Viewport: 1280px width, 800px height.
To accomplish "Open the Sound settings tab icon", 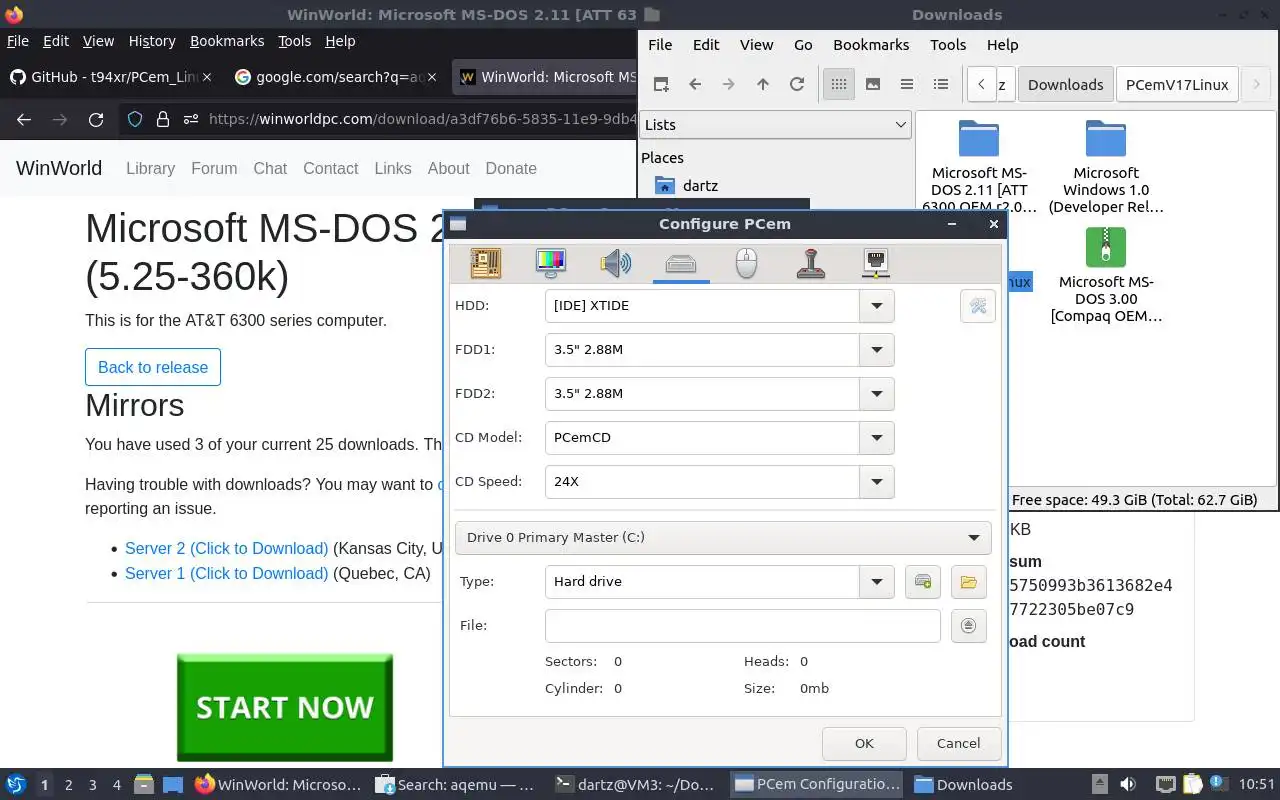I will pos(616,263).
